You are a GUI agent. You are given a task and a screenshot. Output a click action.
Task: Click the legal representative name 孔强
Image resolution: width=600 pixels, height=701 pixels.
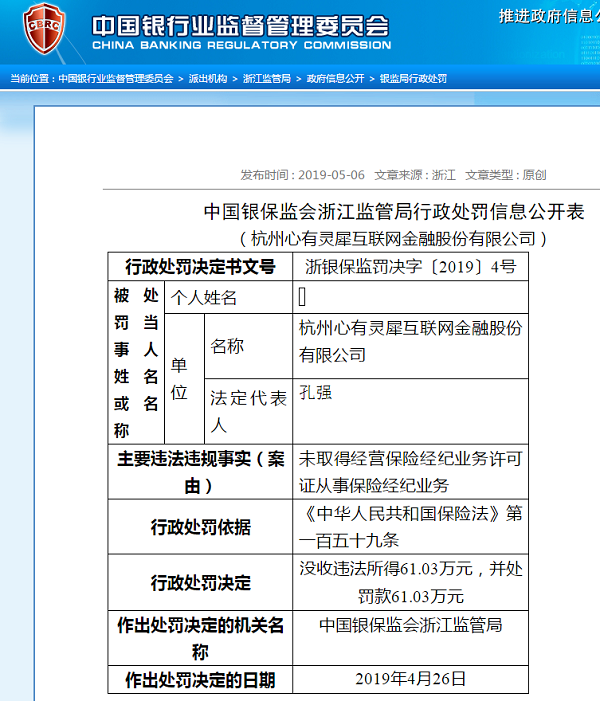click(316, 392)
